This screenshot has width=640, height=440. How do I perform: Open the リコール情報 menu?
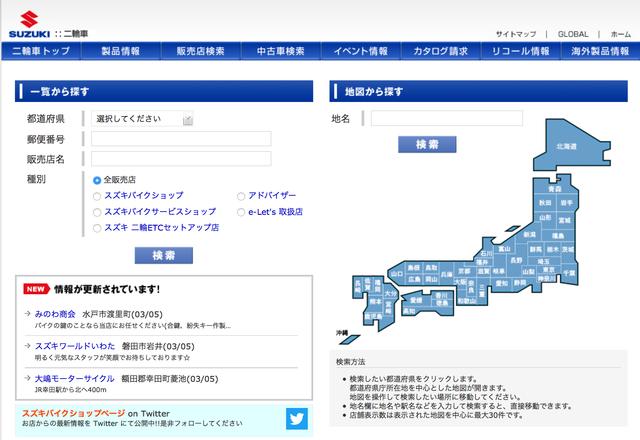point(520,51)
